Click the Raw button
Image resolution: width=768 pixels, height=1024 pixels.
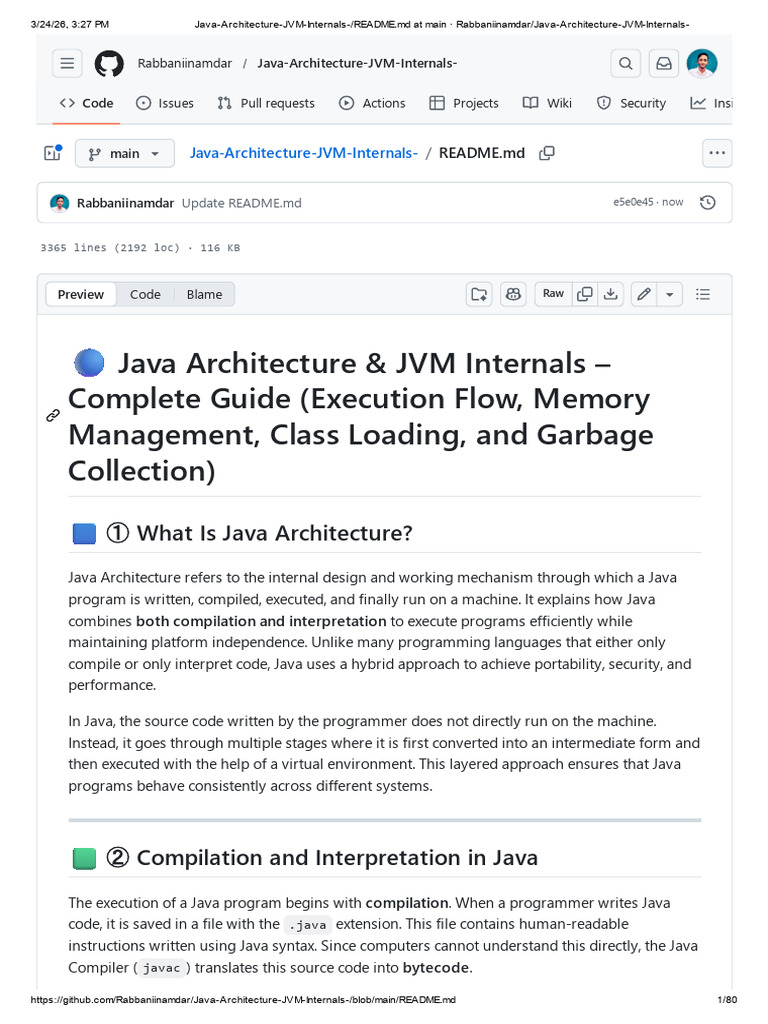553,294
